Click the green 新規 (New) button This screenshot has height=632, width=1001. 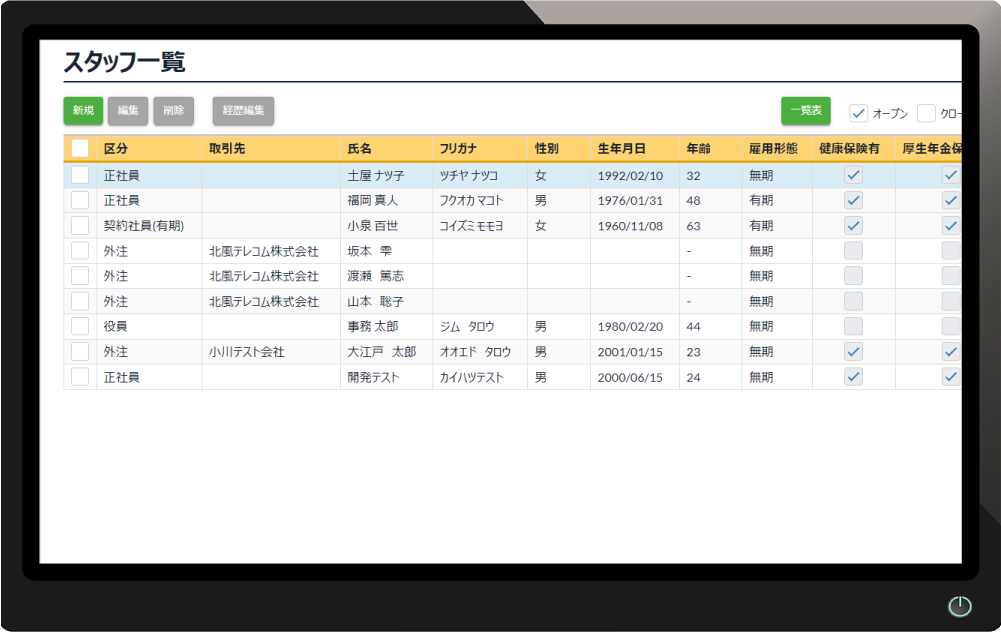(82, 111)
